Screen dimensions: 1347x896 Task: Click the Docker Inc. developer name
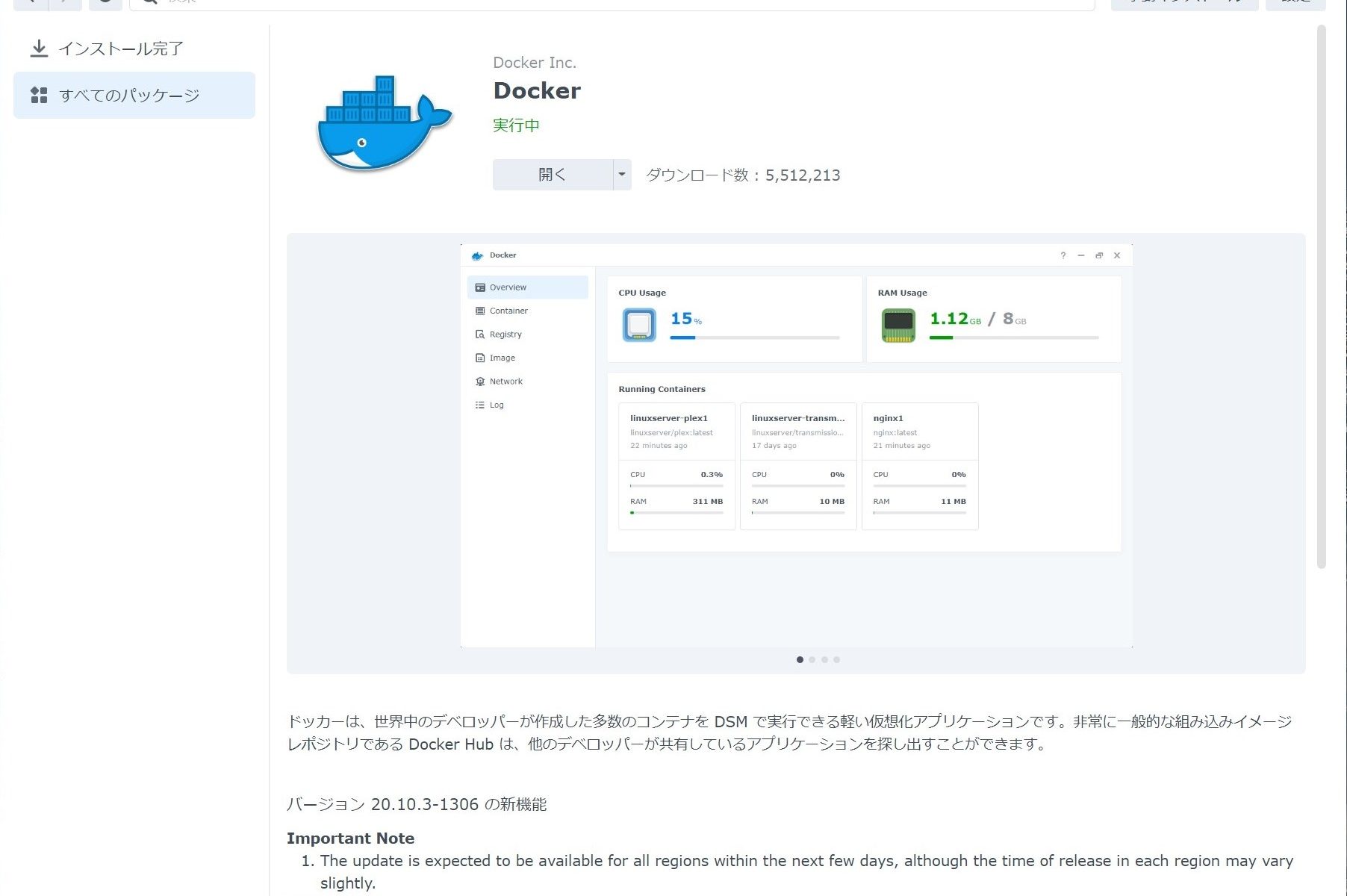tap(535, 63)
